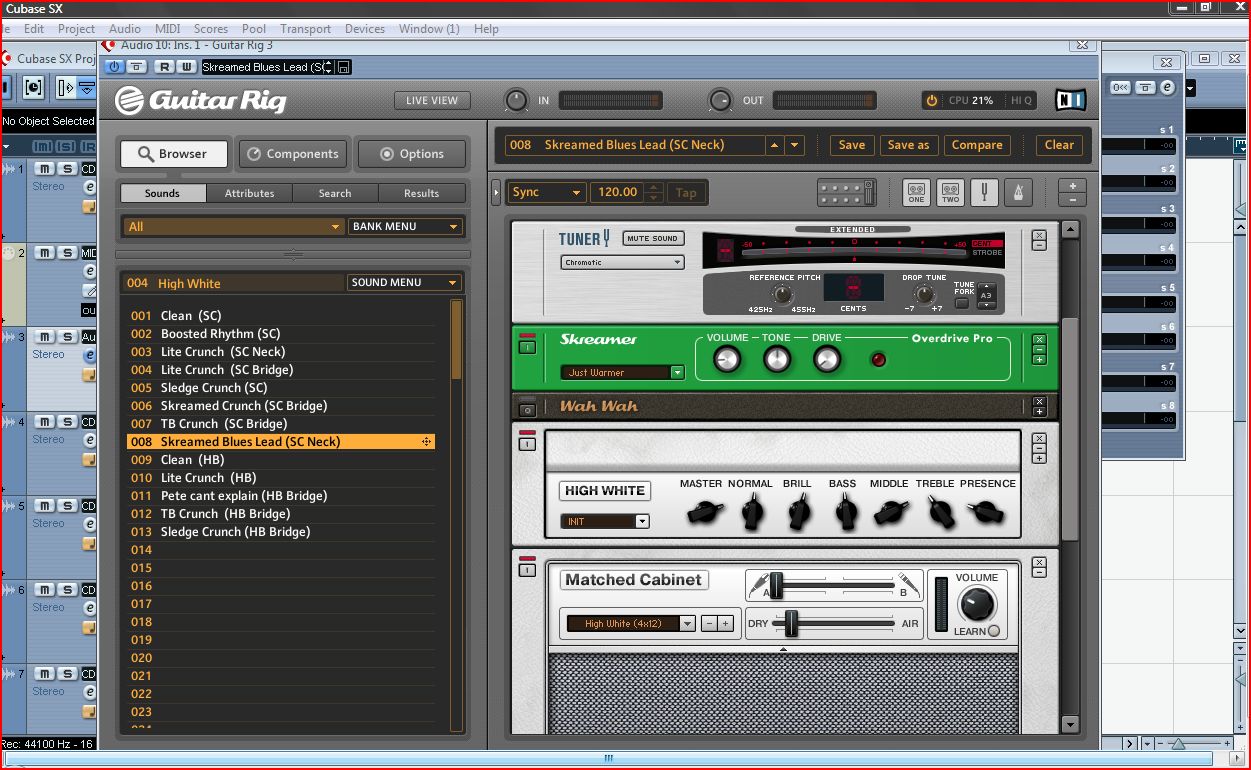Remove Wah Wah module with its X icon
The image size is (1251, 770).
(x=1039, y=401)
